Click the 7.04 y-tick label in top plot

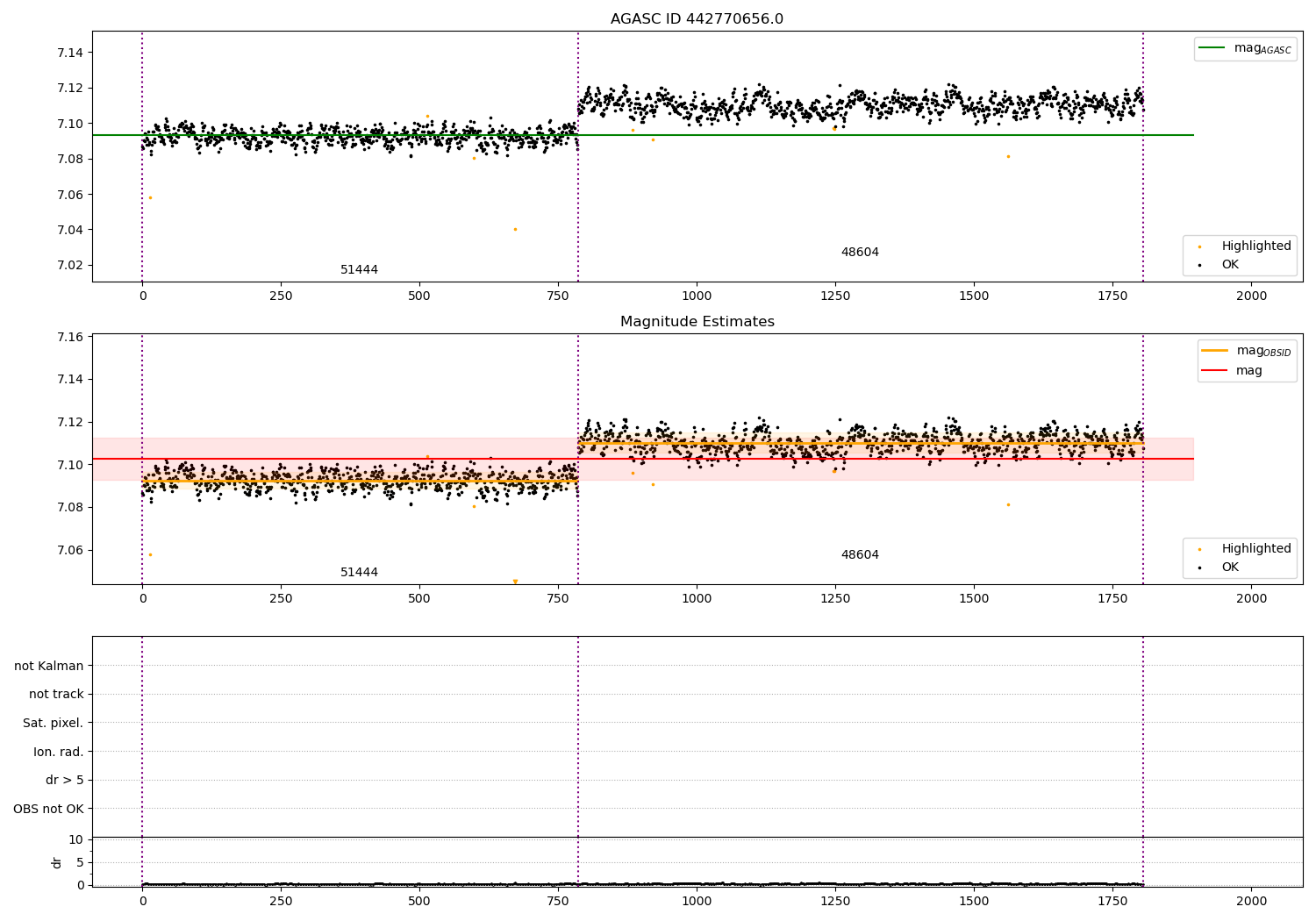coord(70,231)
